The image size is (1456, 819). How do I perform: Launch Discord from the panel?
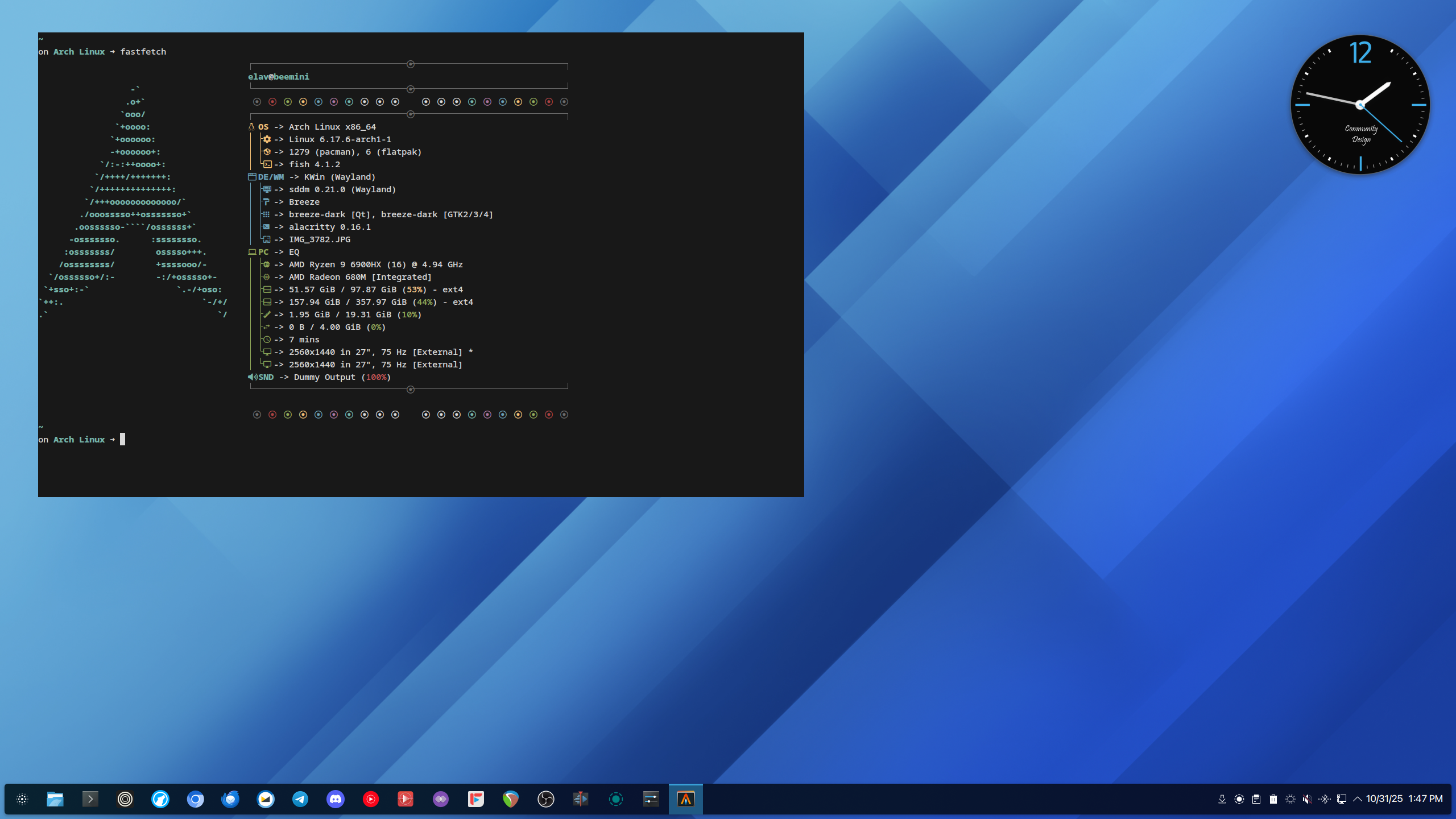336,799
